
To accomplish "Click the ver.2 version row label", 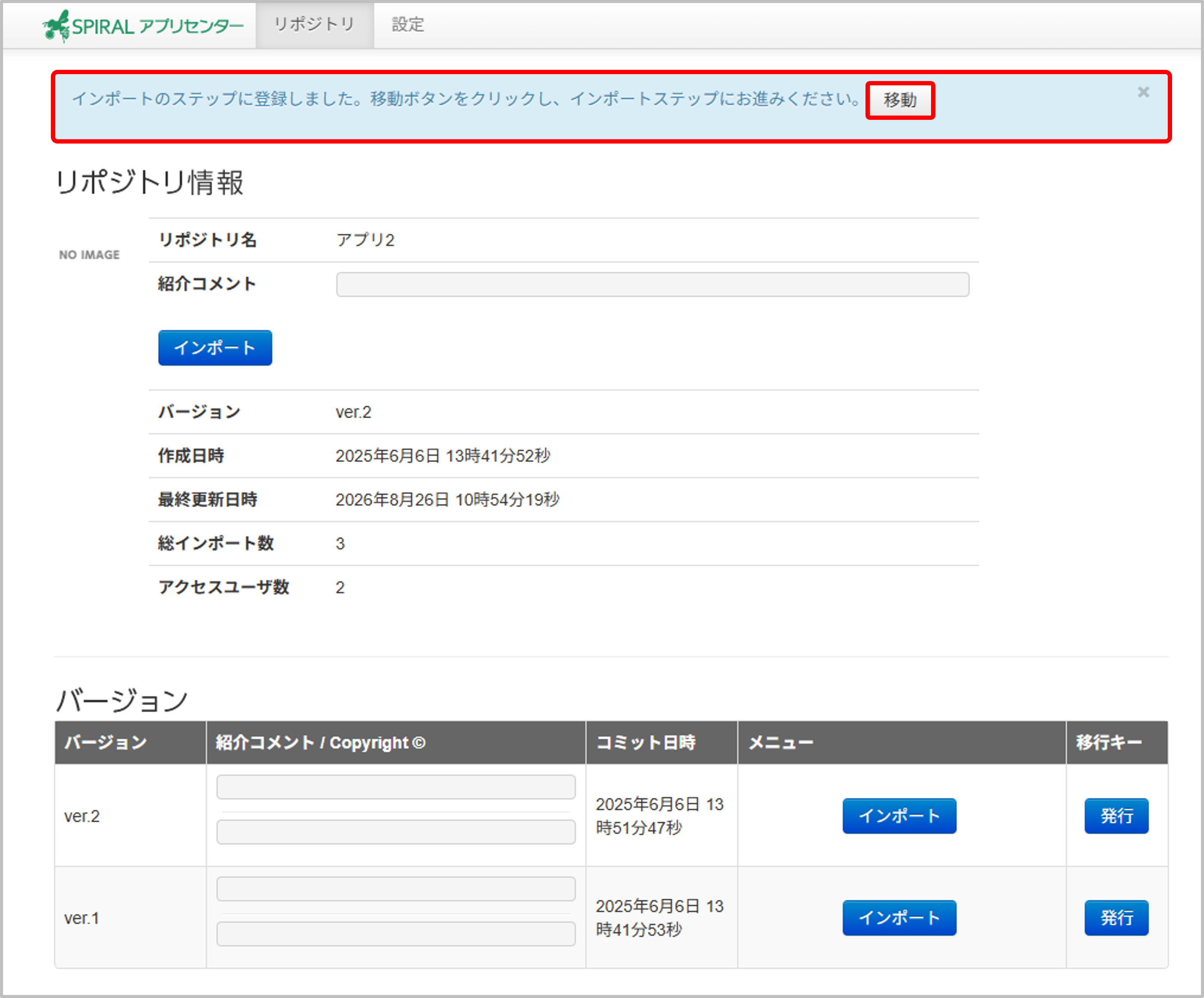I will click(x=82, y=816).
